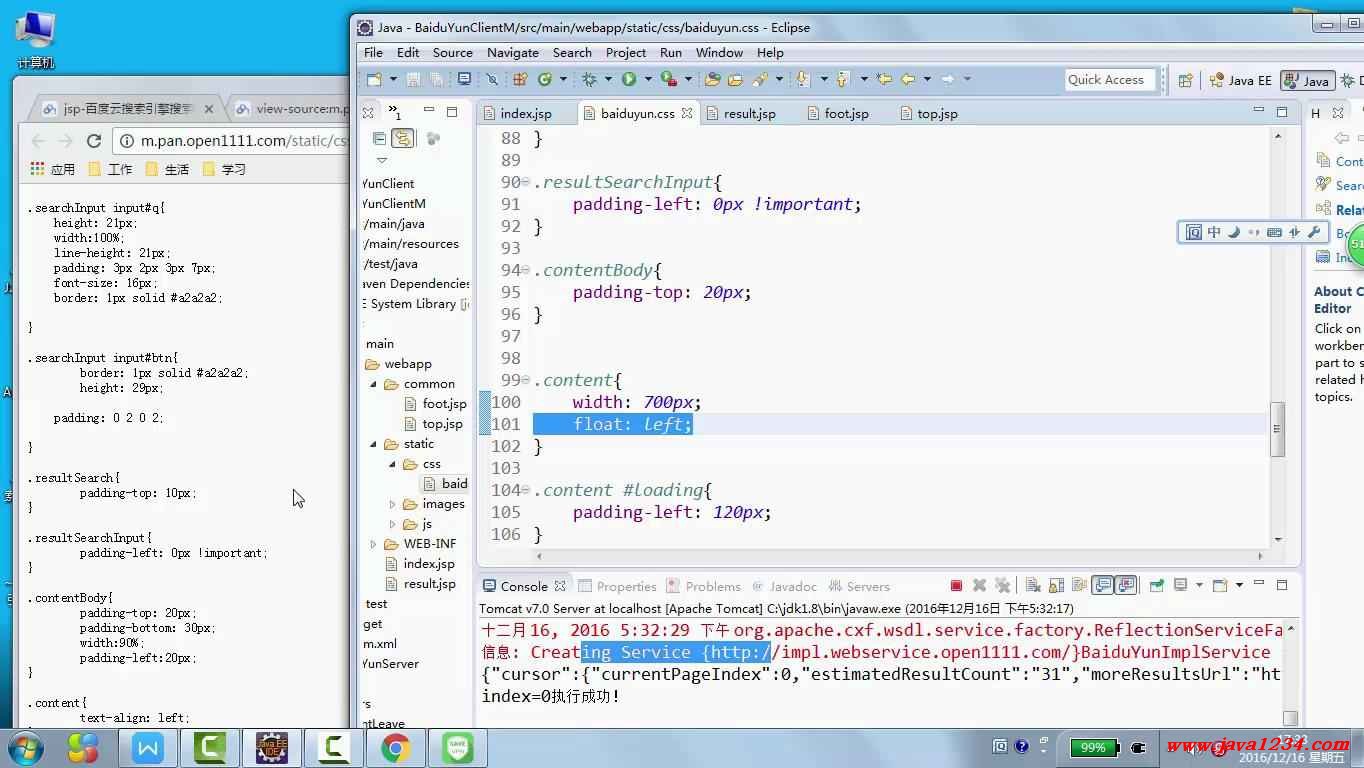Collapse the static folder in tree
This screenshot has width=1364, height=768.
(374, 444)
